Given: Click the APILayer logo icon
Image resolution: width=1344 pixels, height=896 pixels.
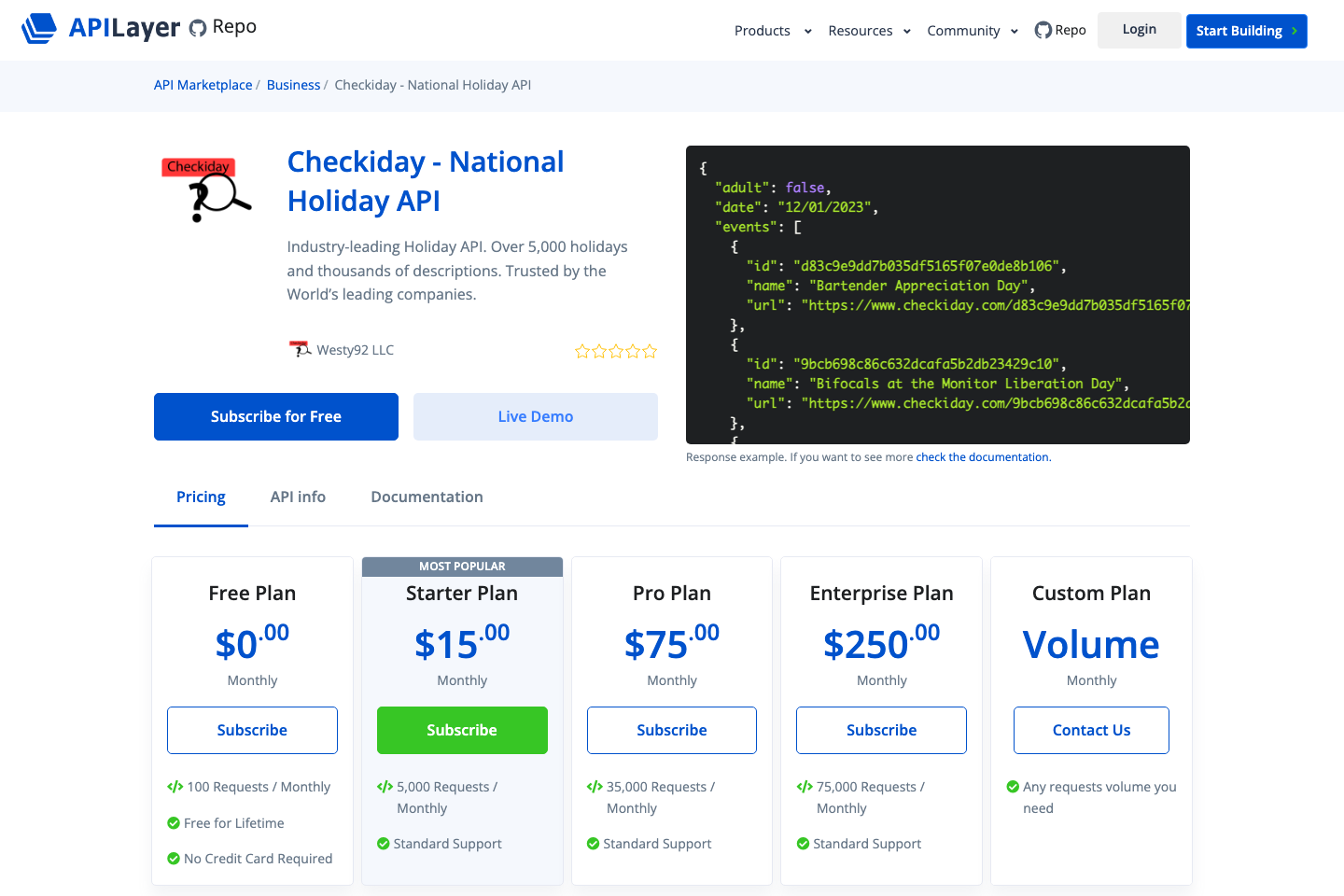Looking at the screenshot, I should [38, 27].
